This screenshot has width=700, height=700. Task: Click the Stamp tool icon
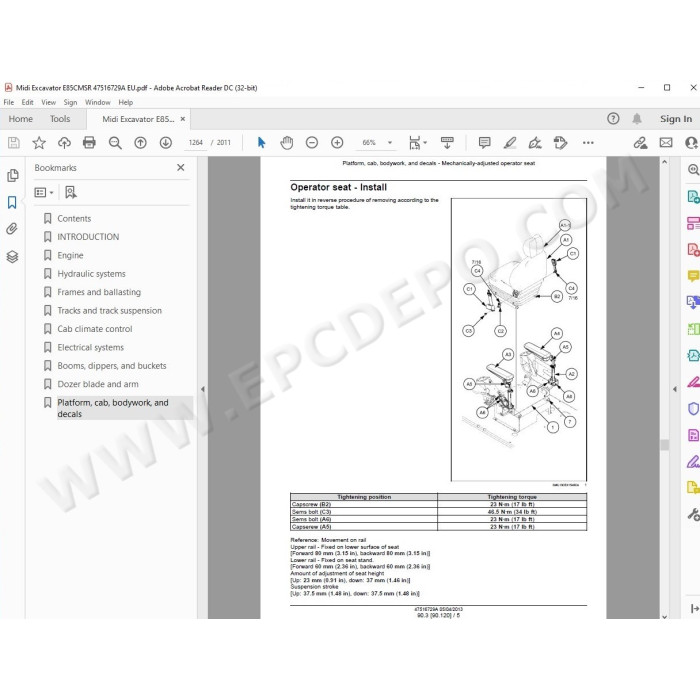[x=560, y=143]
